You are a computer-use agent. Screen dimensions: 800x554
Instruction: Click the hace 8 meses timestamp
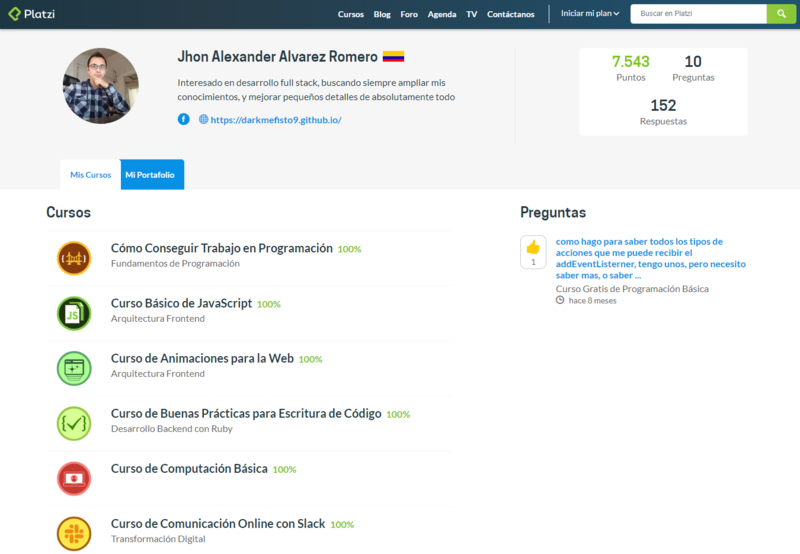coord(592,300)
